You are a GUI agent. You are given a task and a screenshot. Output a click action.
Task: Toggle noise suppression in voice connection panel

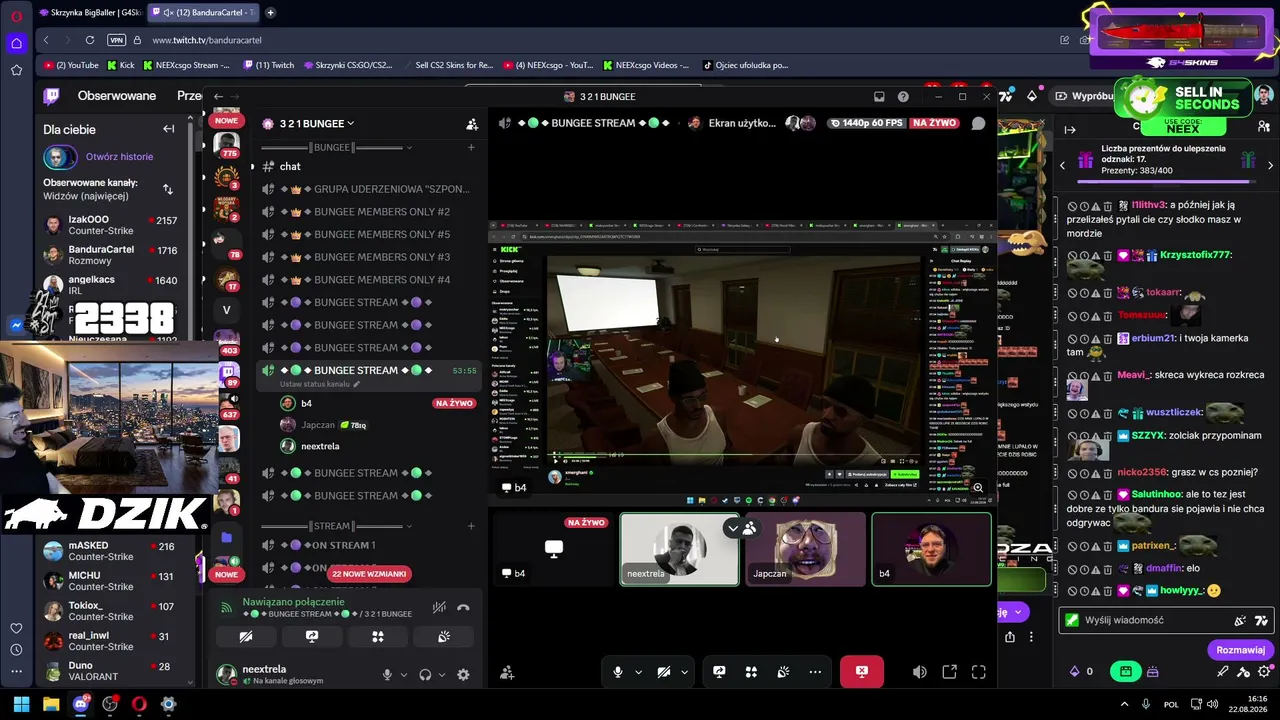[439, 607]
